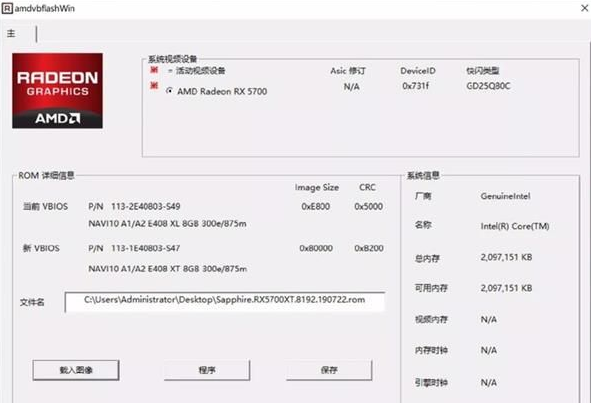Open the 主 tab
This screenshot has height=403, width=591.
11,34
